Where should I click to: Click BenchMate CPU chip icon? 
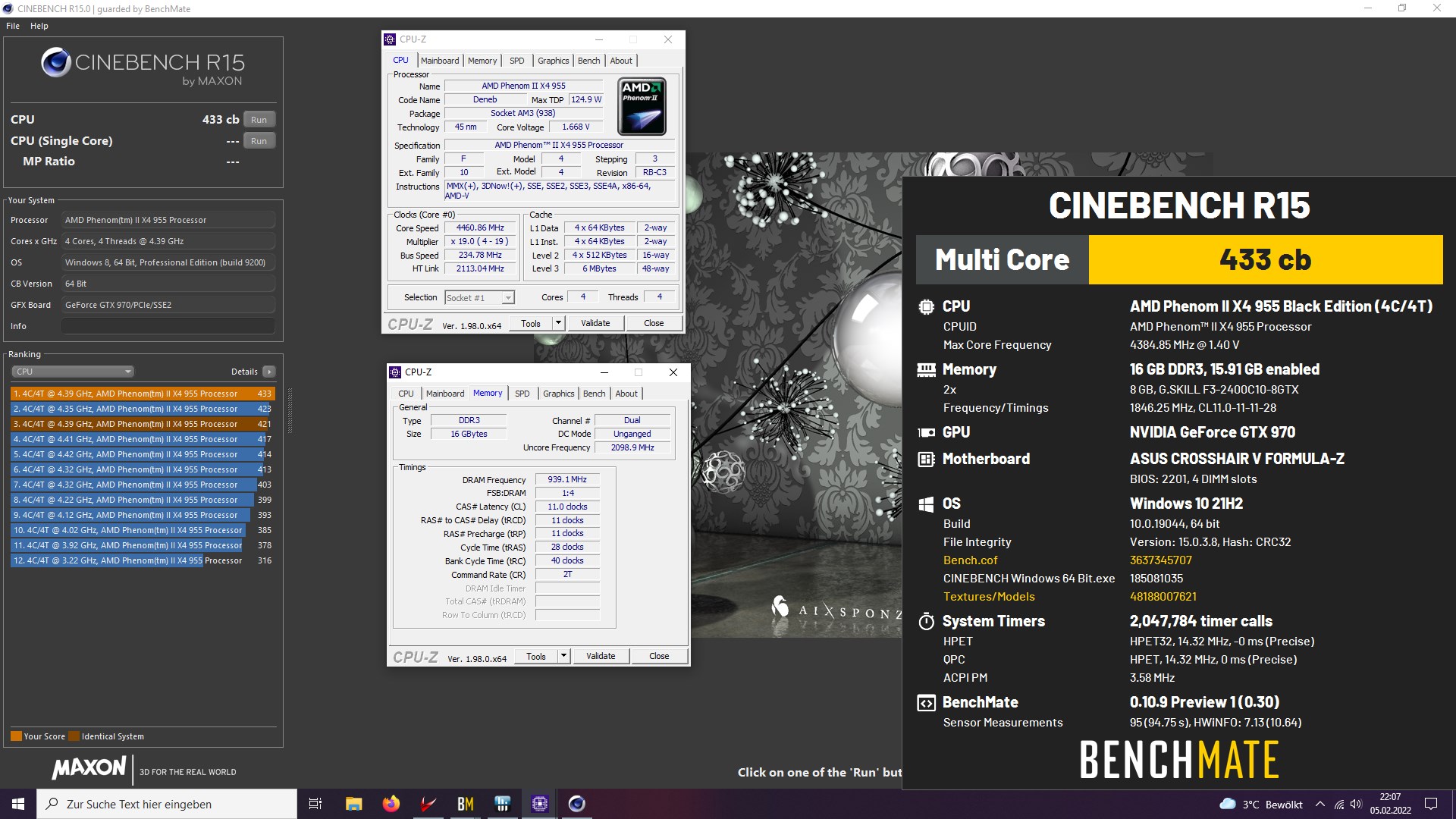pyautogui.click(x=926, y=307)
